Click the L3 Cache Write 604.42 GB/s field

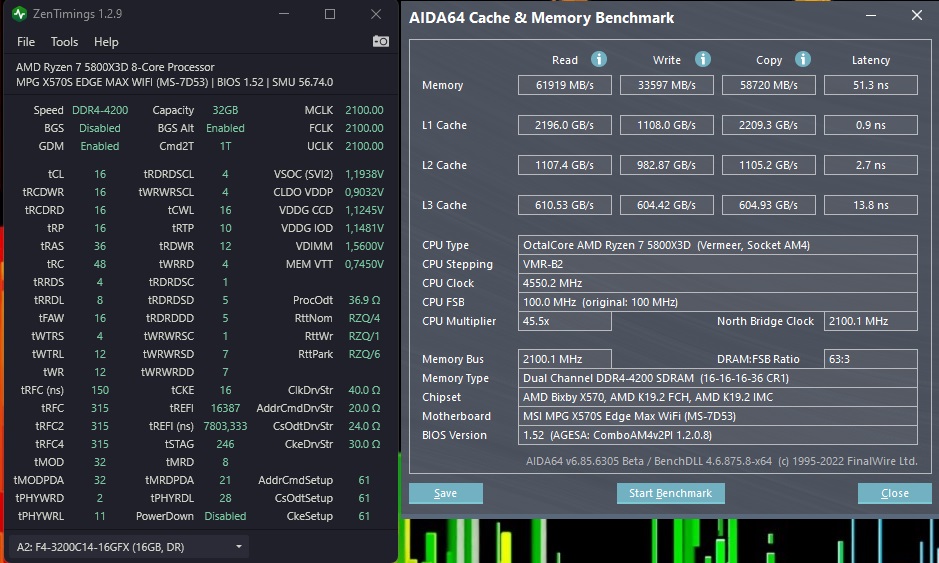[x=667, y=205]
